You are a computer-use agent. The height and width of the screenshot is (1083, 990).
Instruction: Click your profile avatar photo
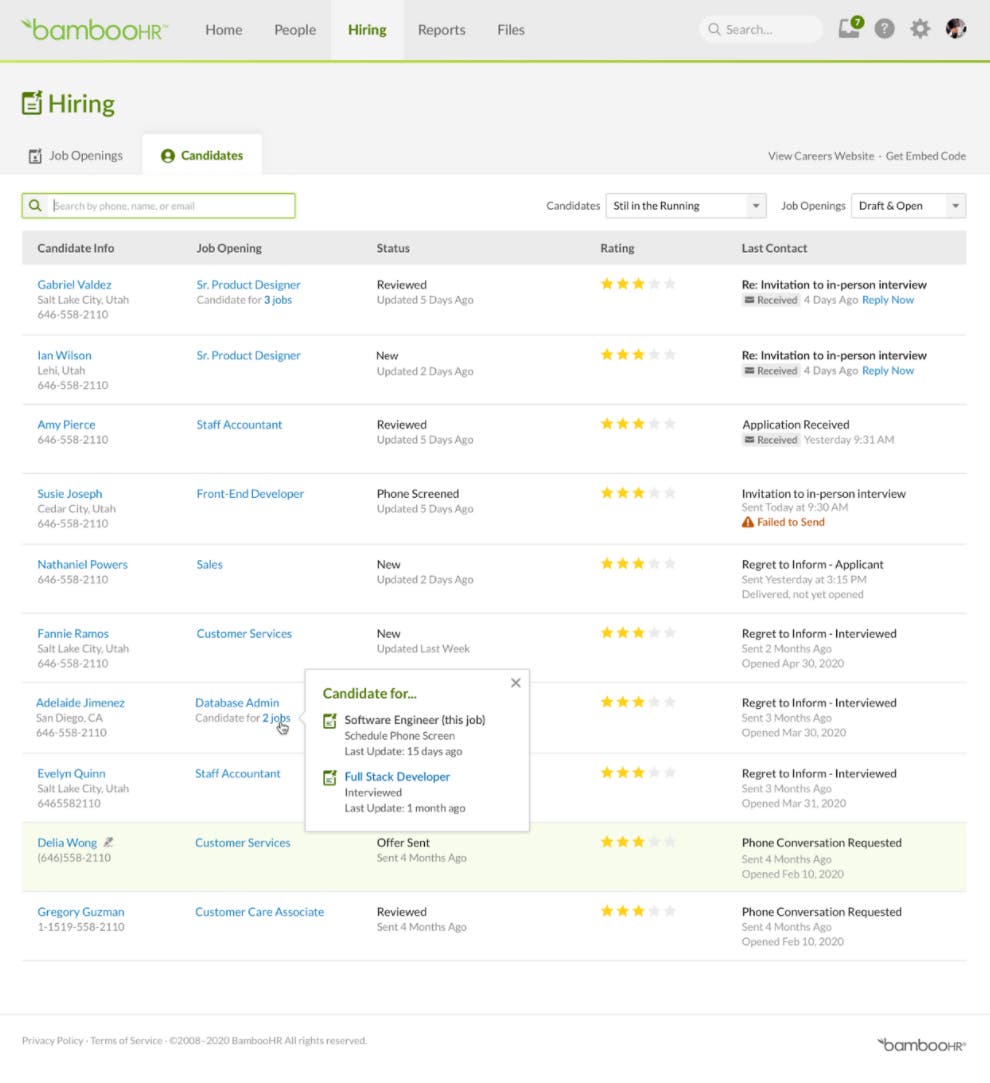coord(956,29)
